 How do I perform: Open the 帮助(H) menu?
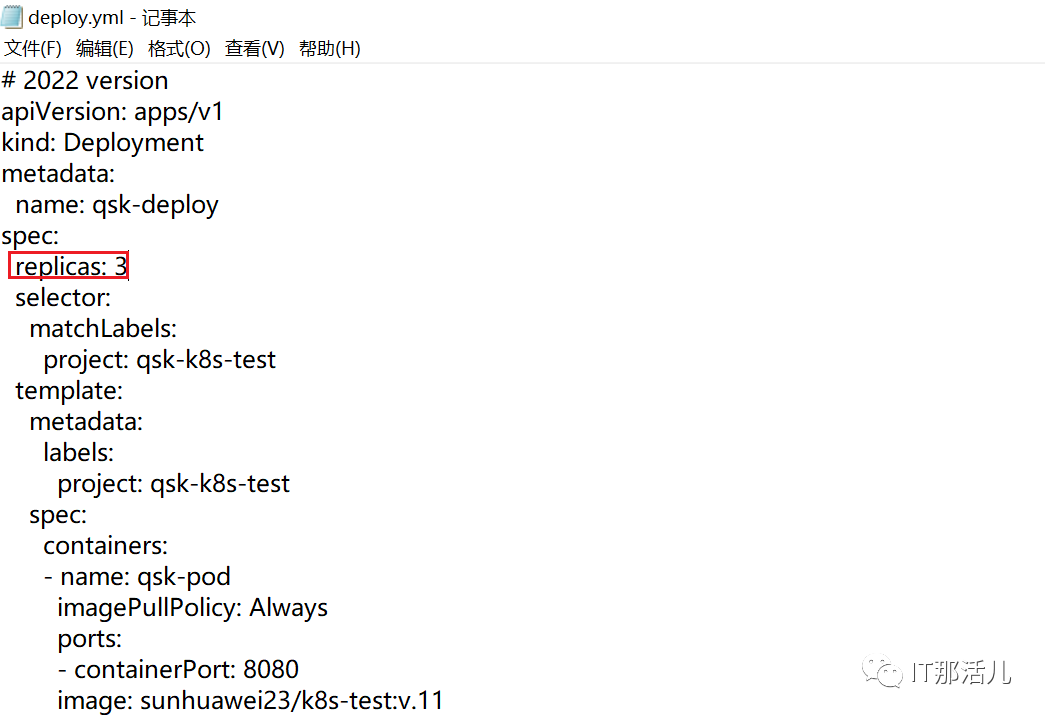click(x=329, y=49)
